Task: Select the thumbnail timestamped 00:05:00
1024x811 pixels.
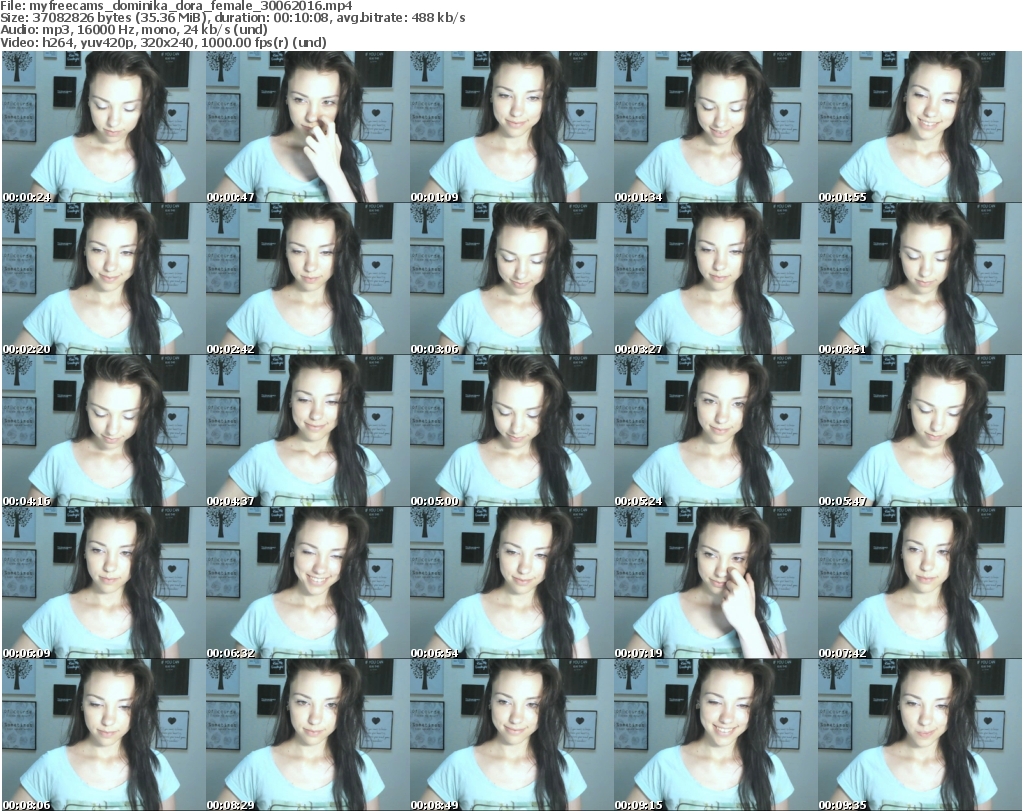Action: pos(511,431)
